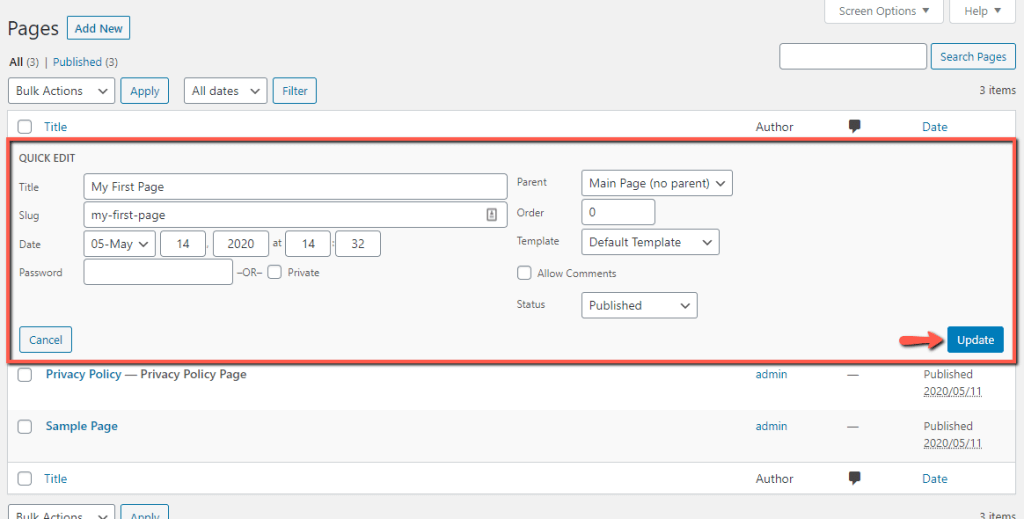Open the top Bulk Actions dropdown
This screenshot has height=519, width=1024.
coord(61,91)
